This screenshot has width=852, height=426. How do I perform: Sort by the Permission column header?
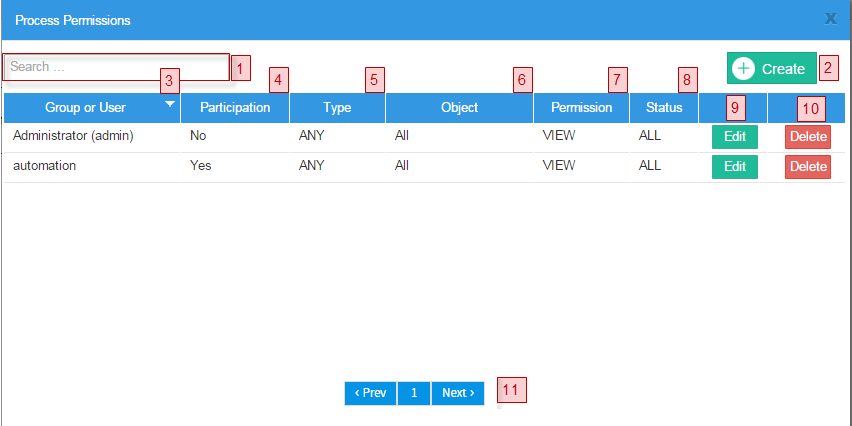(581, 108)
